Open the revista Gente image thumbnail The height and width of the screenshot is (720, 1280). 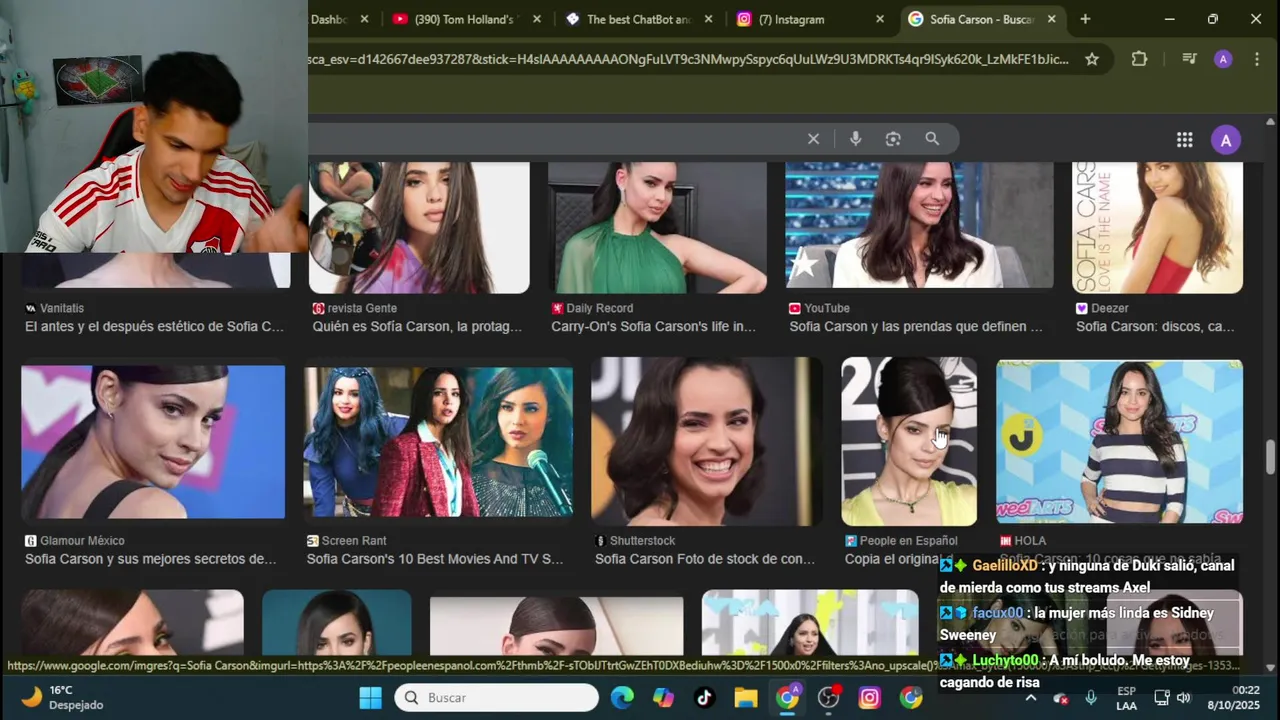click(419, 227)
